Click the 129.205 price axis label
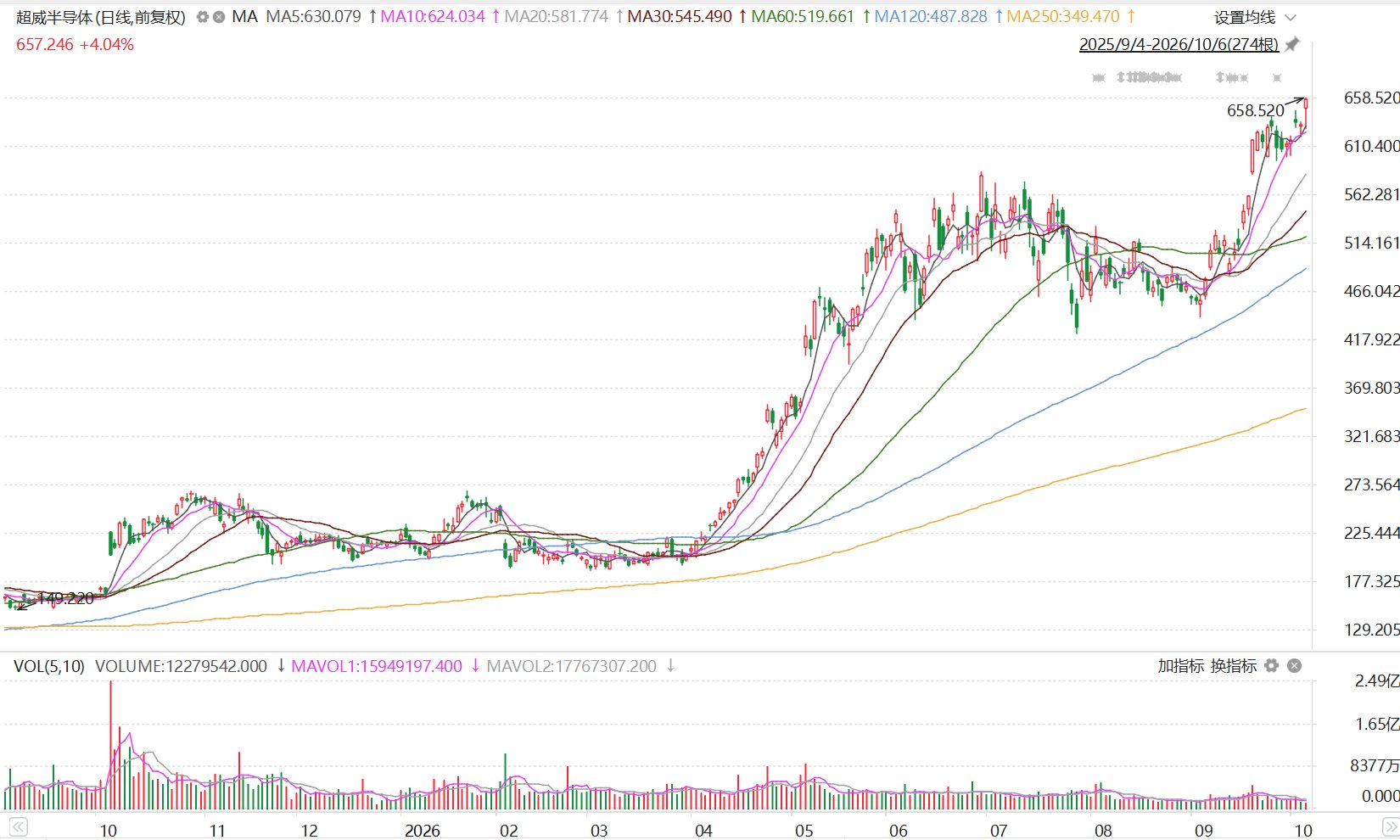 coord(1371,630)
